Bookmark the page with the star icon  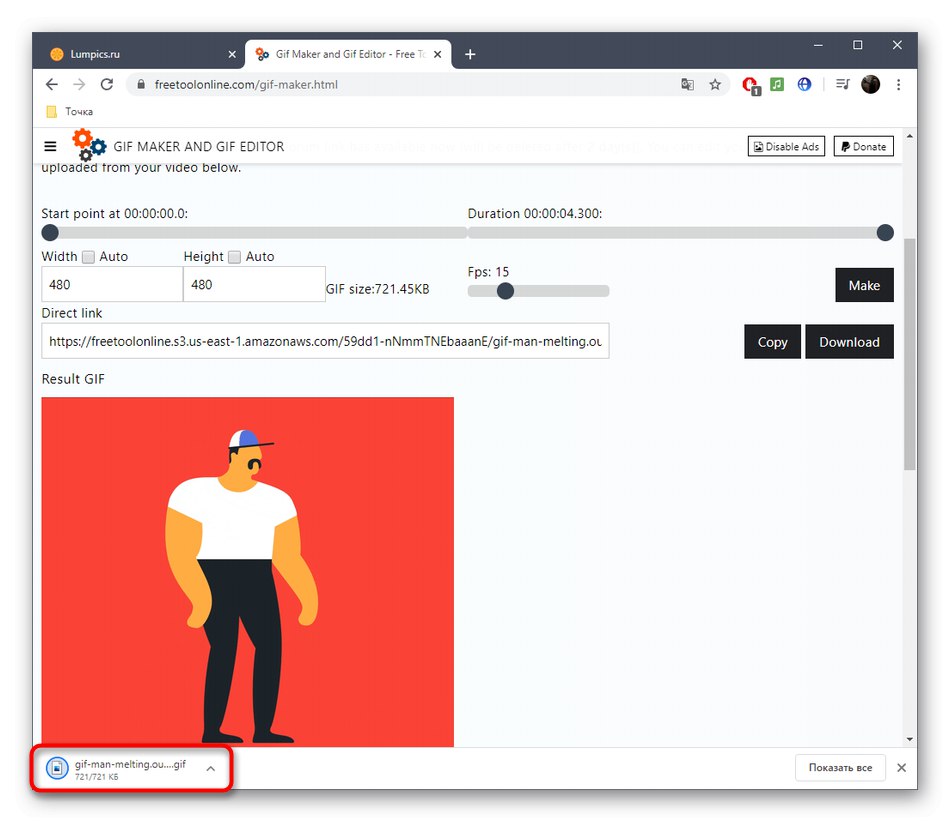point(716,85)
